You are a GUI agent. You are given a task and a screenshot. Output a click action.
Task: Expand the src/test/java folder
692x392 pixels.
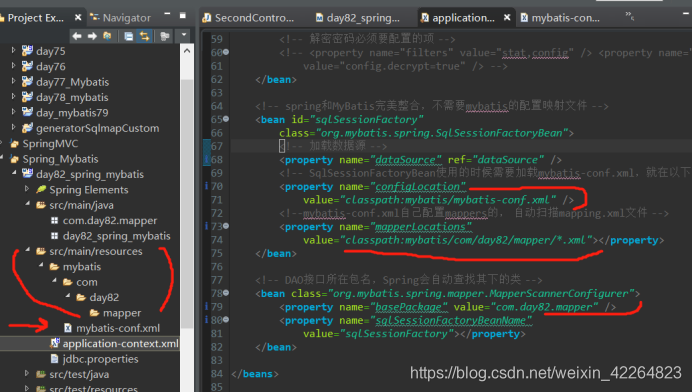point(27,373)
